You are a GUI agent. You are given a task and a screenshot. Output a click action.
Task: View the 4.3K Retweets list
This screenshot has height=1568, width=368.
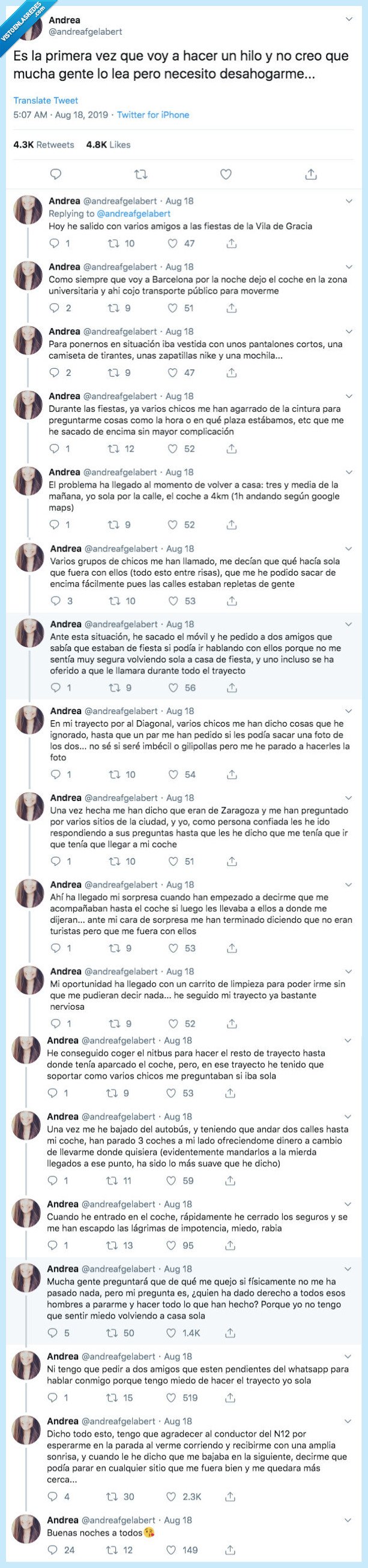tap(43, 145)
